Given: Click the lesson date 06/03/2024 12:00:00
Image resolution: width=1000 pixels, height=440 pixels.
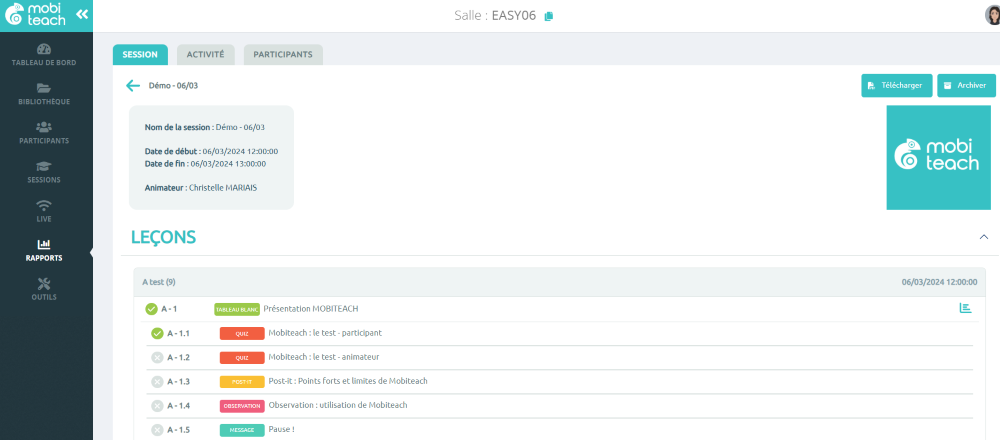Looking at the screenshot, I should 939,282.
